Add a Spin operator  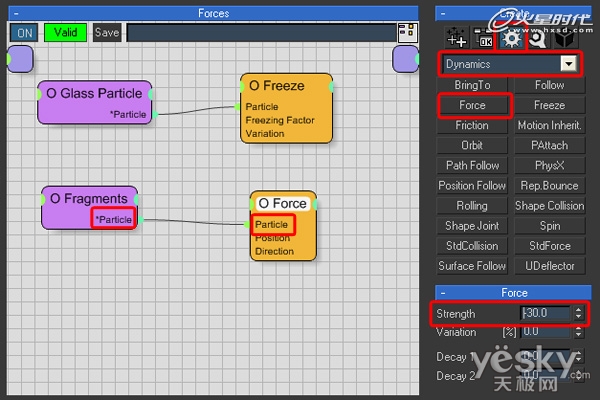(549, 226)
